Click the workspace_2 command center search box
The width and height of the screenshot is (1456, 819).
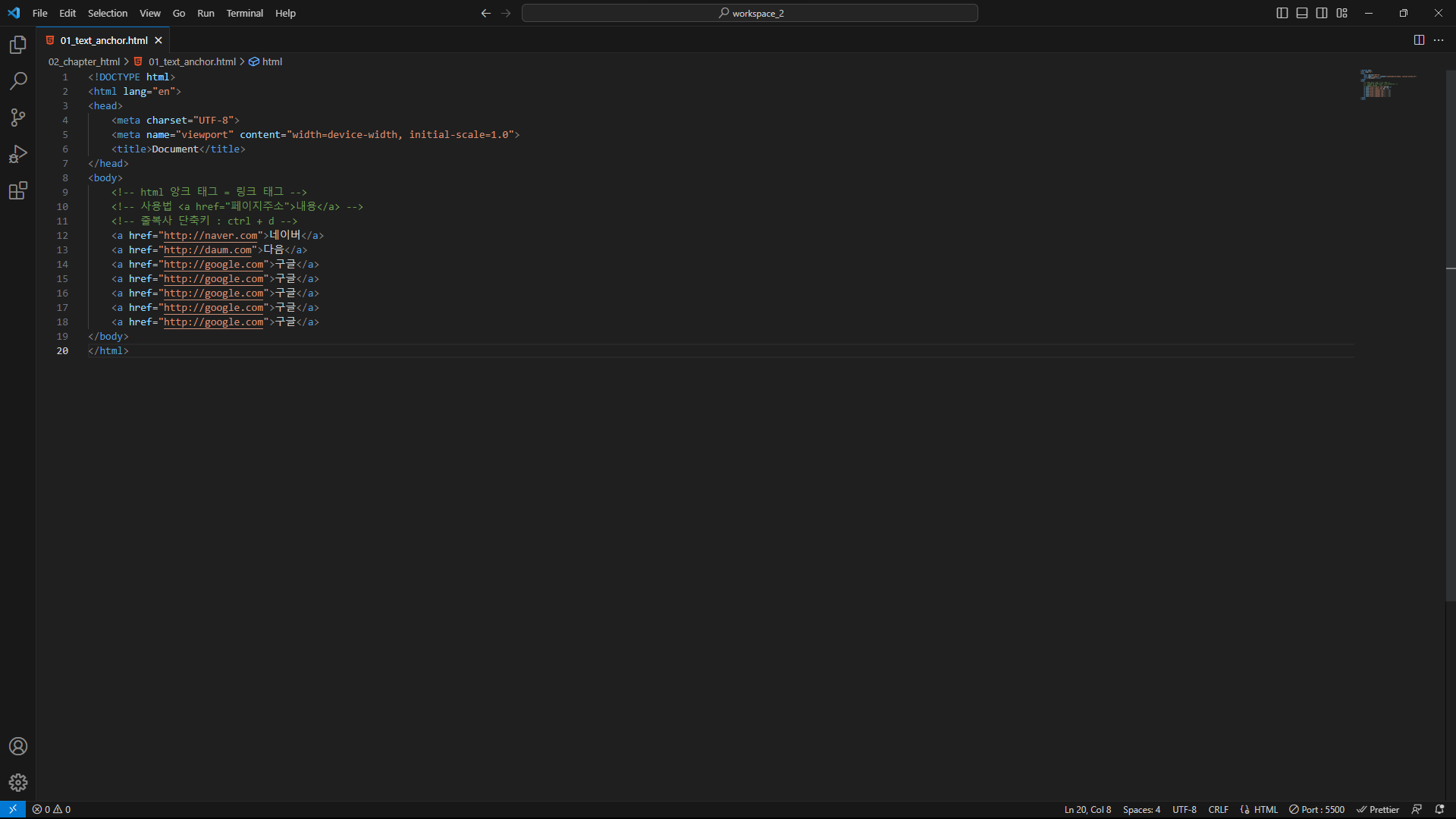pyautogui.click(x=749, y=13)
